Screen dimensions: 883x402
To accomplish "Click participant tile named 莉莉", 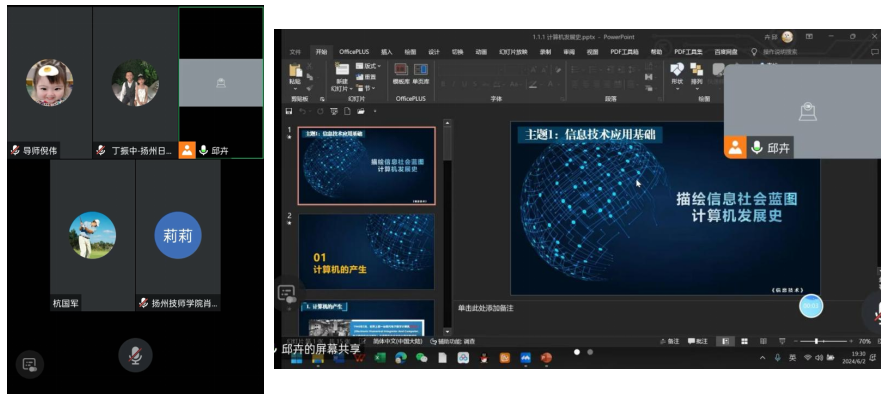I will pos(178,235).
